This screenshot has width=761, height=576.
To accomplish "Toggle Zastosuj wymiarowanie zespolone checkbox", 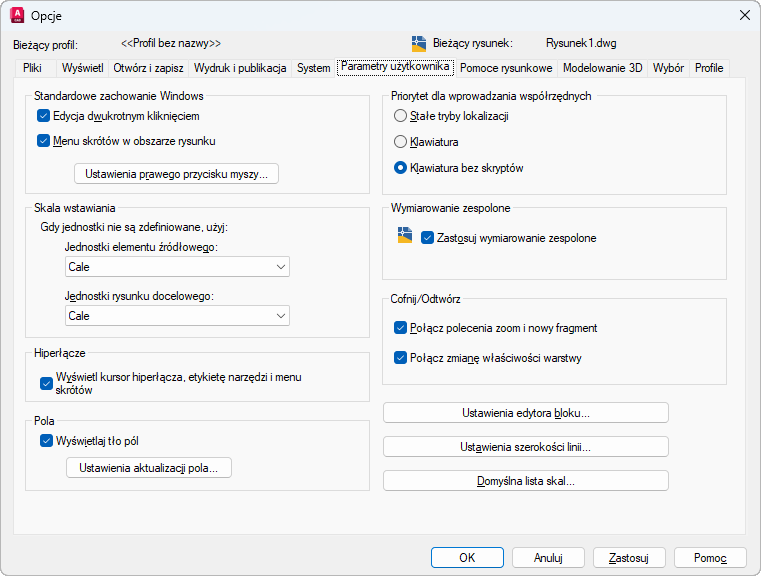I will pyautogui.click(x=428, y=238).
